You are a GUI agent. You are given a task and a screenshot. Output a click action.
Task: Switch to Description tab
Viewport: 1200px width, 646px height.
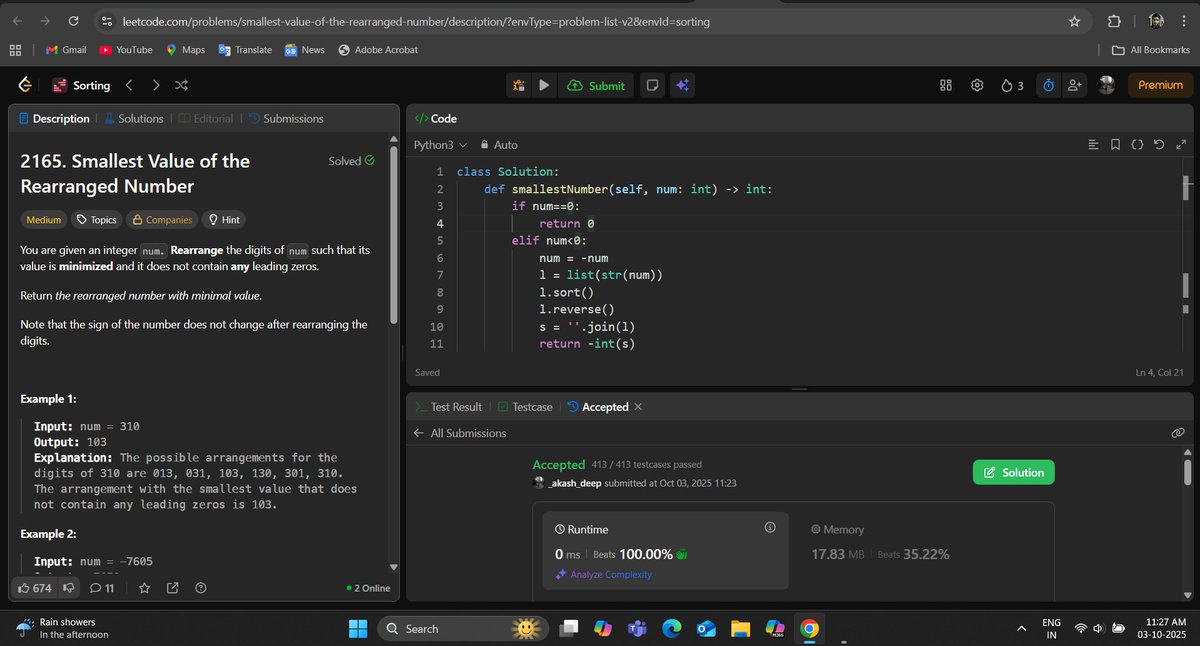54,118
